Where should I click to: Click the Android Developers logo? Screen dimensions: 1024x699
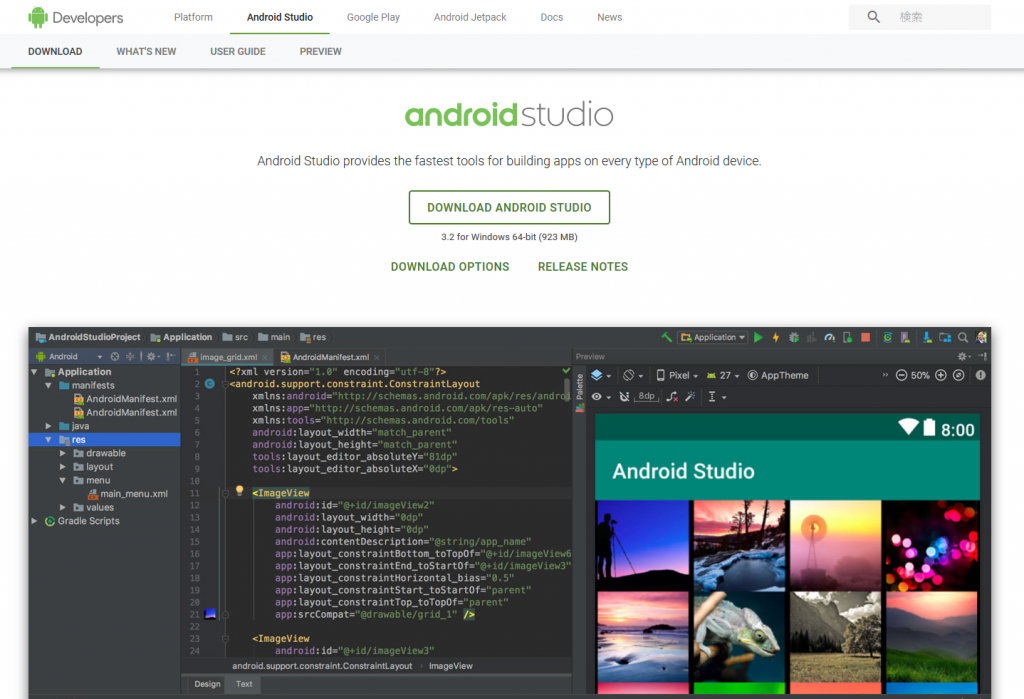click(x=76, y=18)
